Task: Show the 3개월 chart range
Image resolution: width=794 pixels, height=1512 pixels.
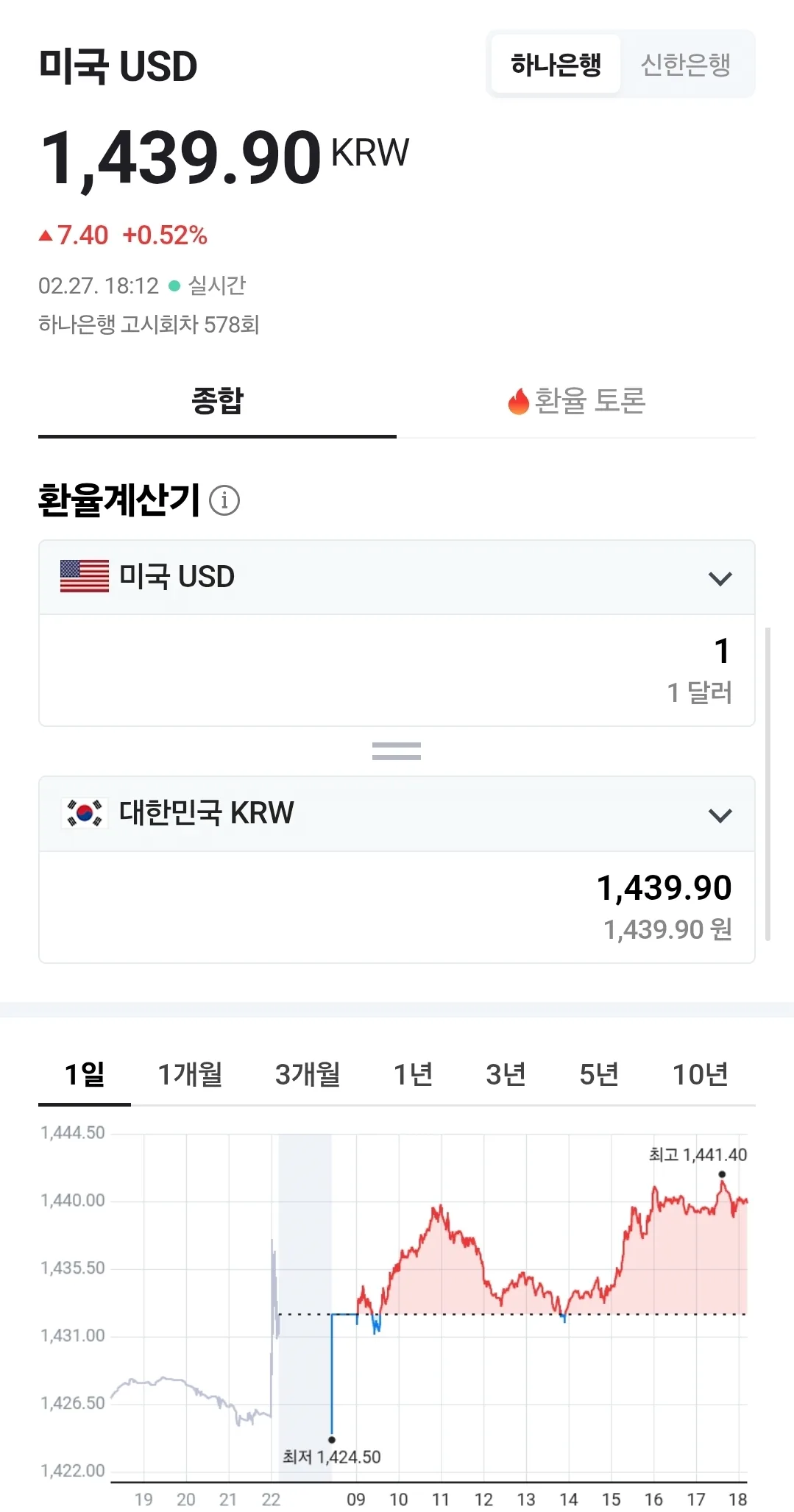Action: click(308, 1074)
